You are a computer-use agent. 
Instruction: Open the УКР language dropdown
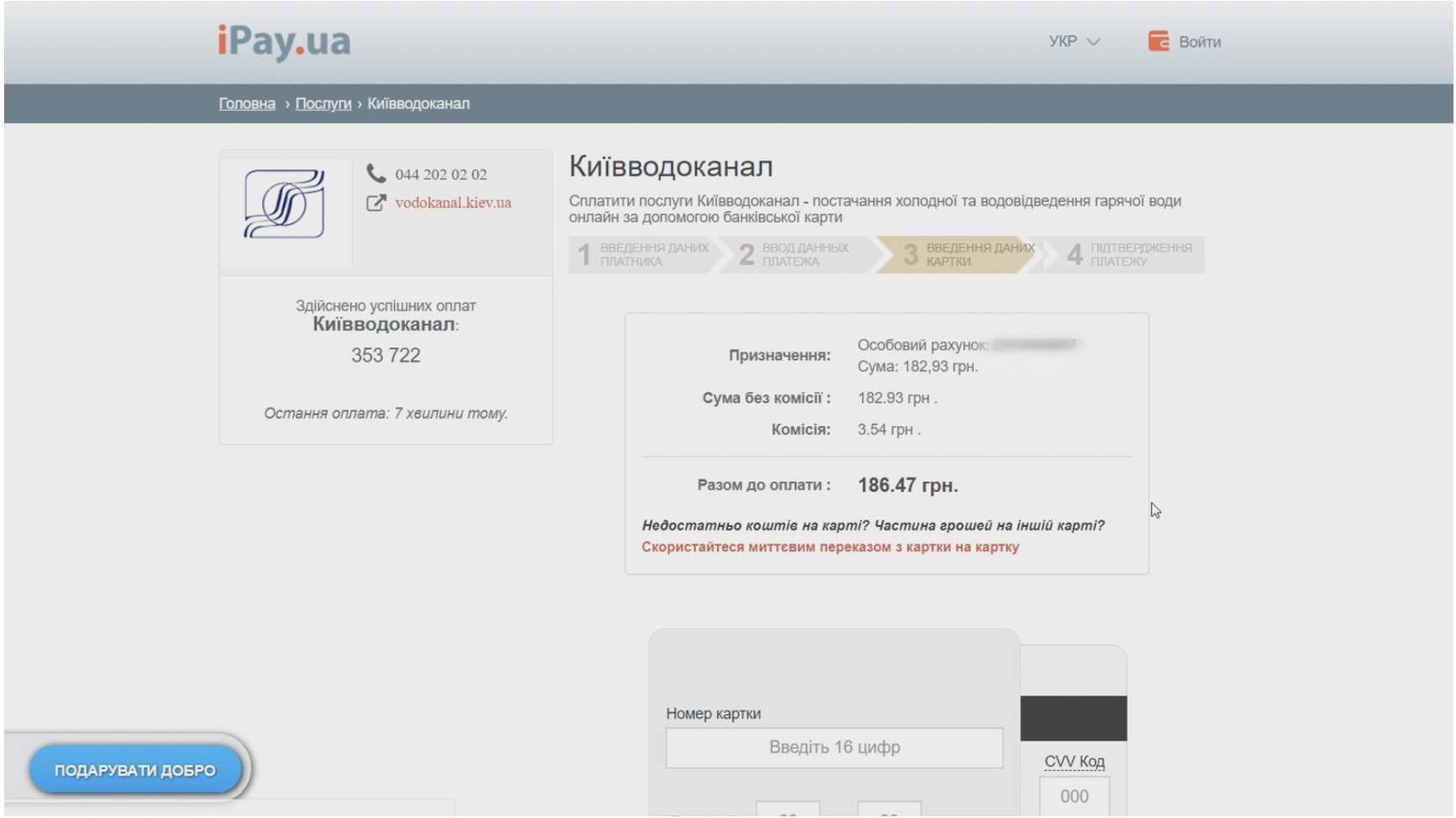1074,42
